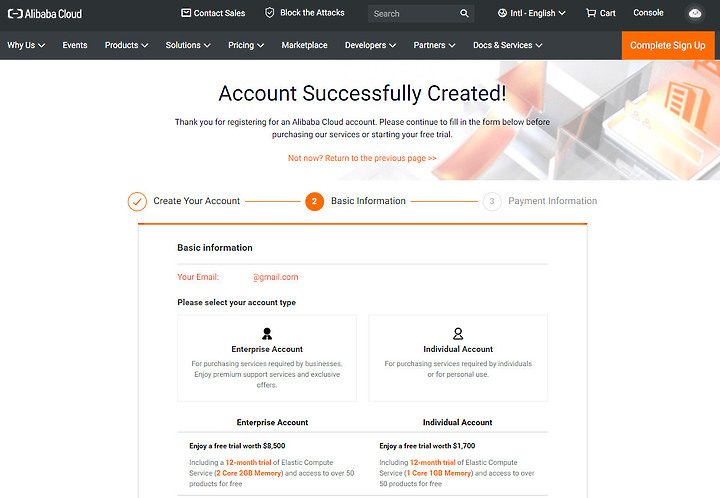Click the step 2 circle

[x=315, y=201]
